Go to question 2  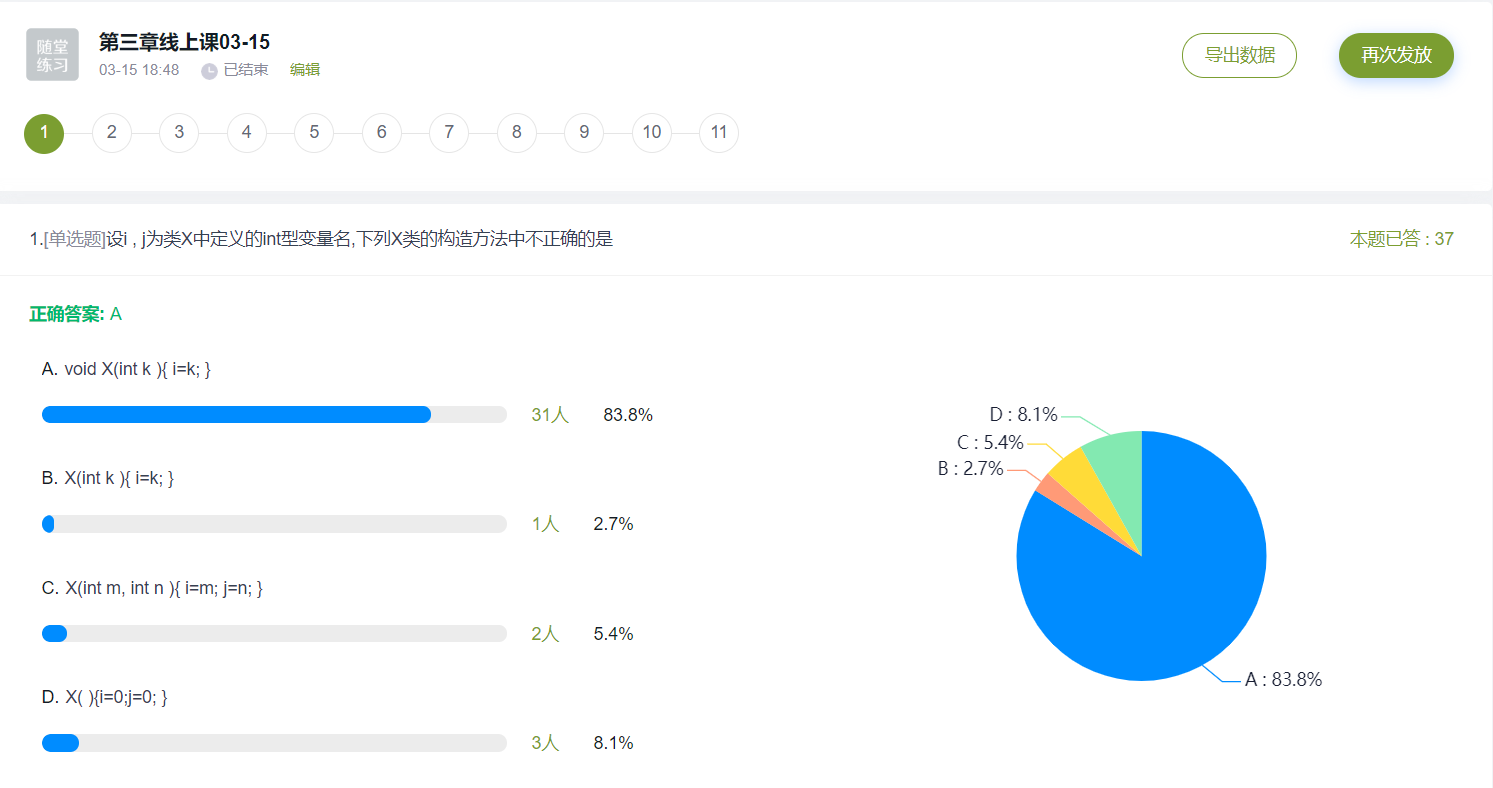point(112,133)
